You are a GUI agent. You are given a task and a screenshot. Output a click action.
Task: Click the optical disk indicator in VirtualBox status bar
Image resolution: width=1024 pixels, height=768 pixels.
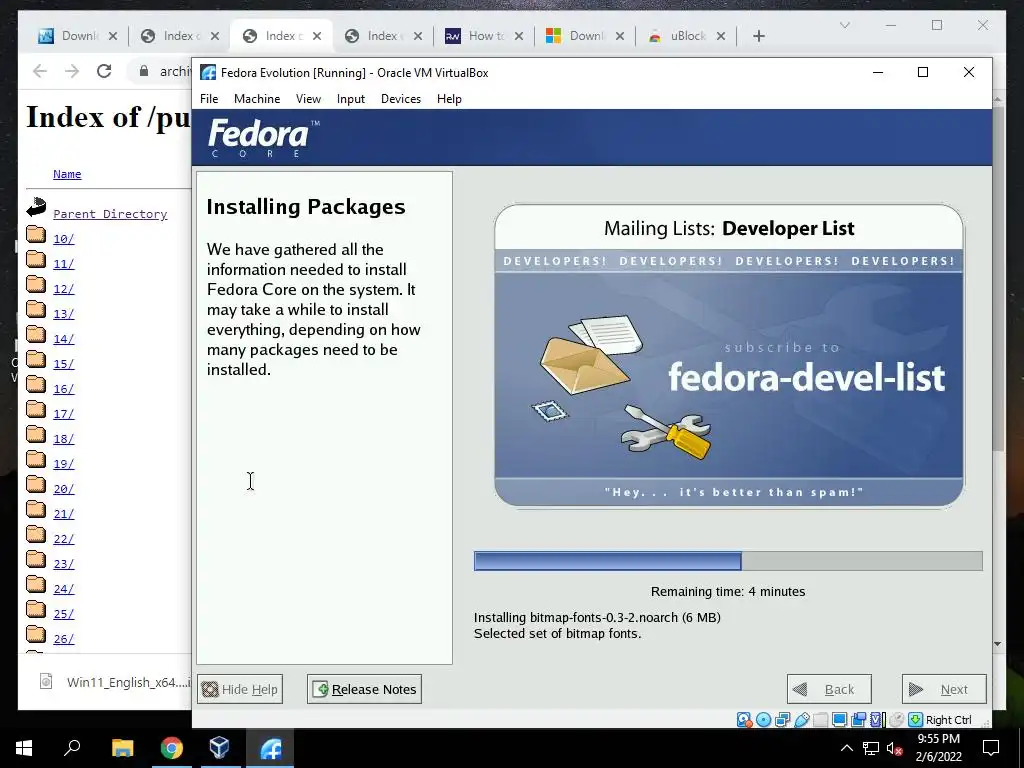(763, 720)
